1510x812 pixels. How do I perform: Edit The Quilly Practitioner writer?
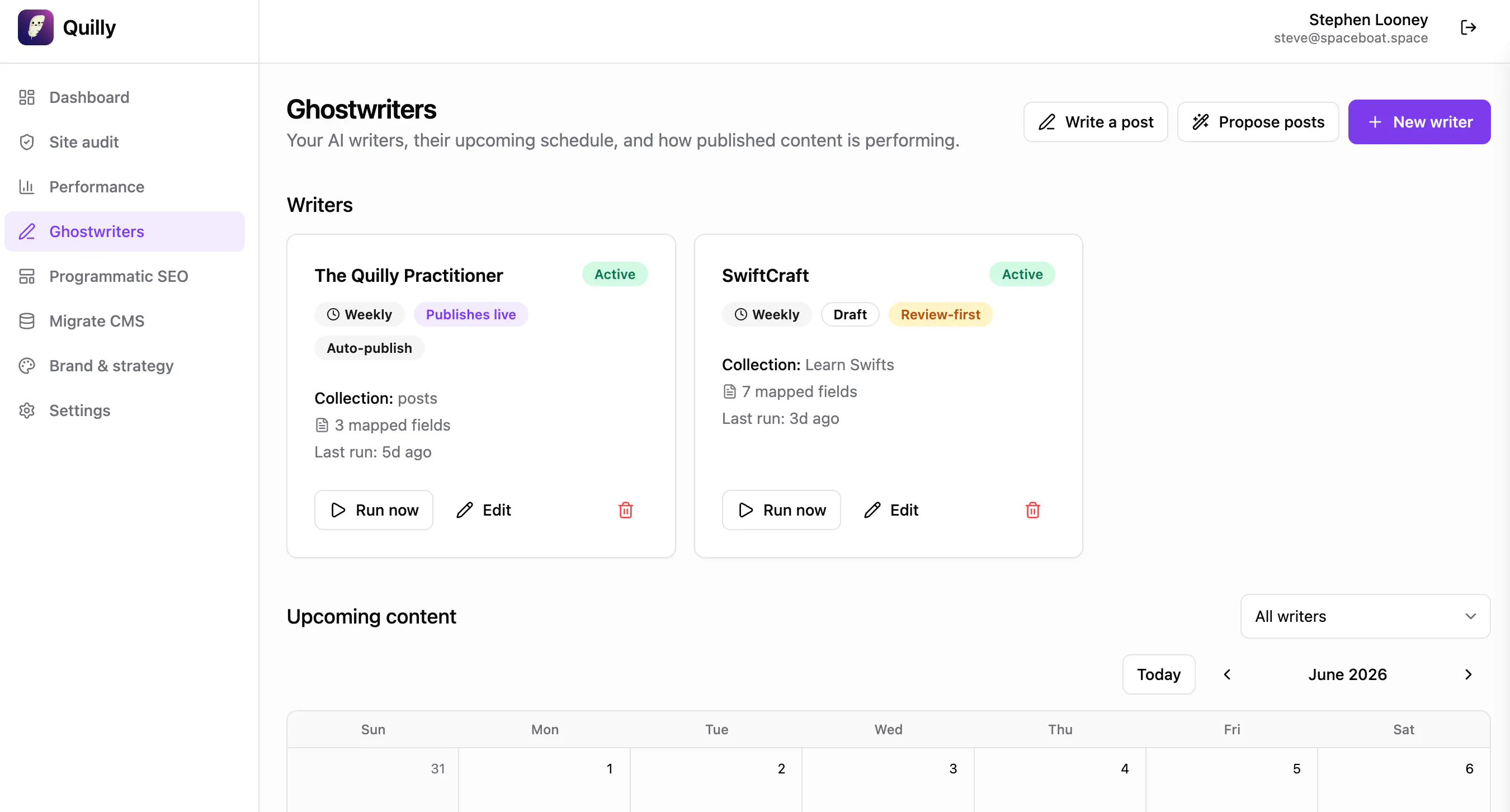[484, 510]
